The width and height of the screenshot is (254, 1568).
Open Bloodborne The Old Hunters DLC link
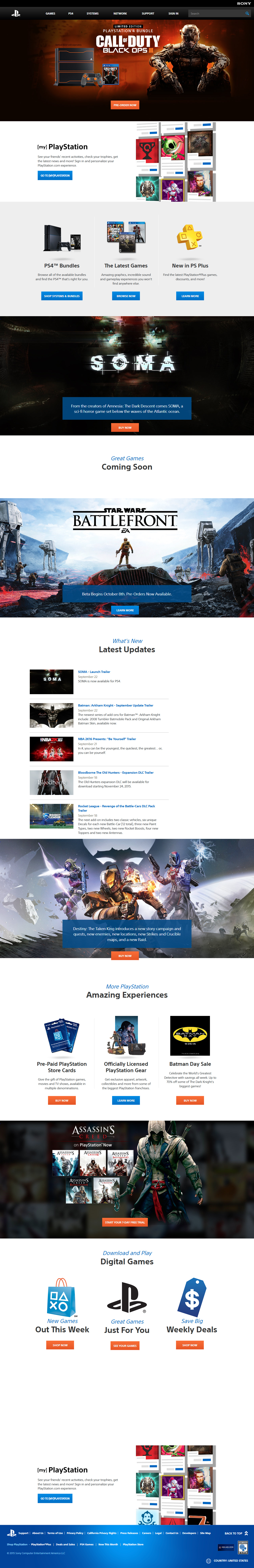tap(115, 772)
